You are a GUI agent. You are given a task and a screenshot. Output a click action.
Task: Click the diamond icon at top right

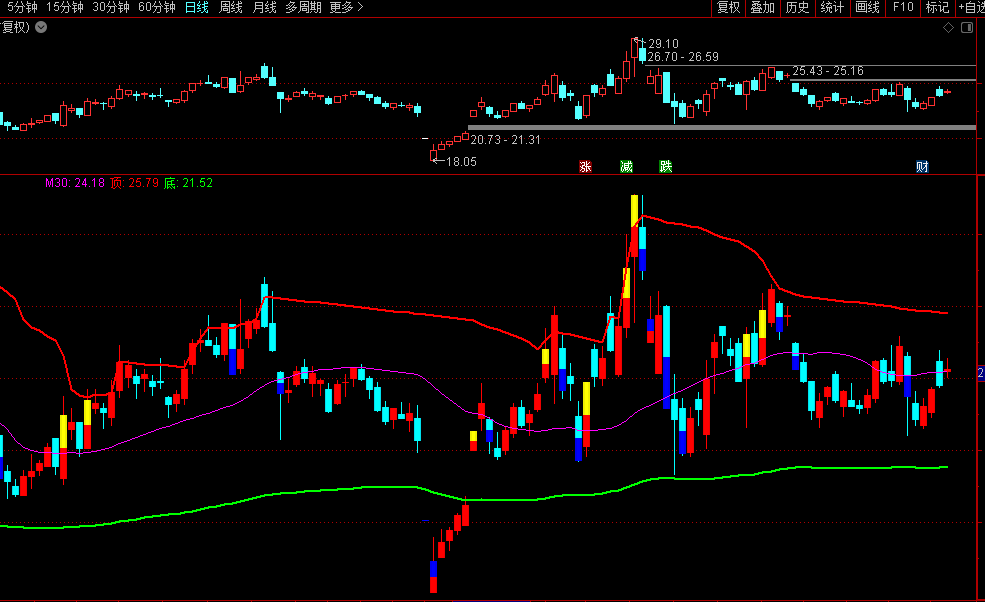[x=948, y=28]
